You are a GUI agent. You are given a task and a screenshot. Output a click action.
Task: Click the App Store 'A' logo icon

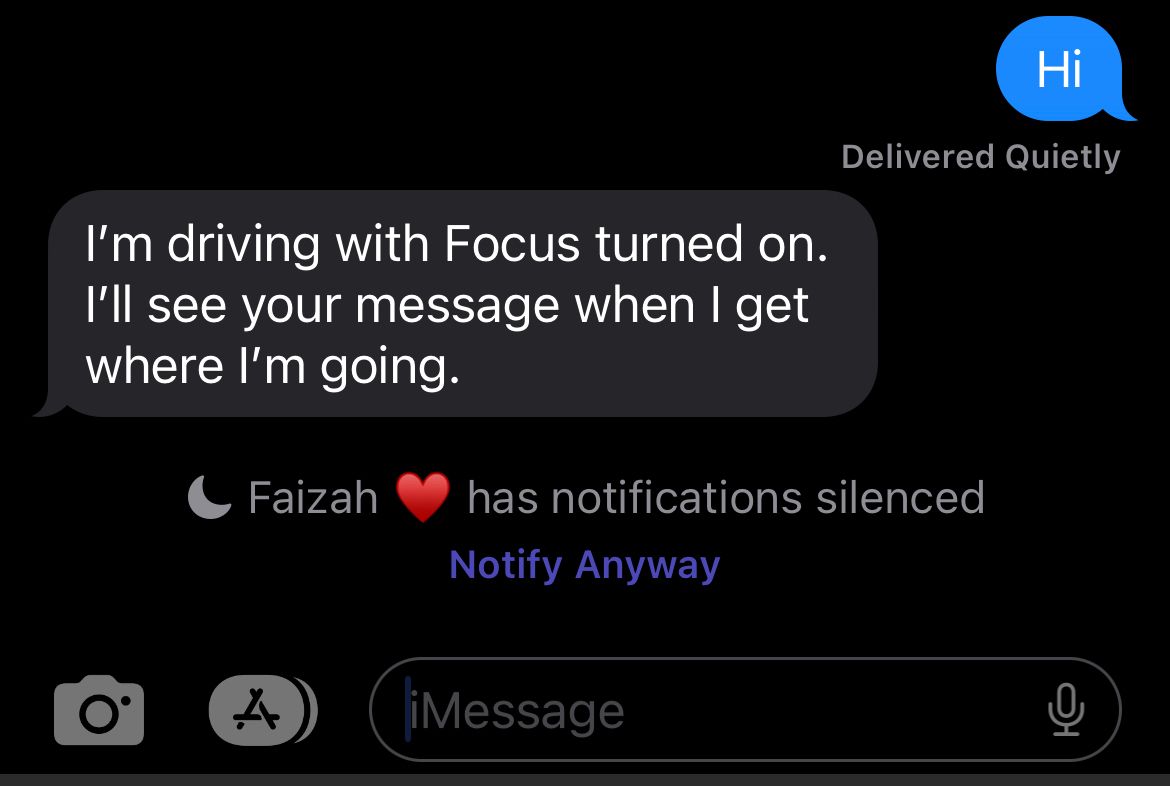[x=257, y=708]
